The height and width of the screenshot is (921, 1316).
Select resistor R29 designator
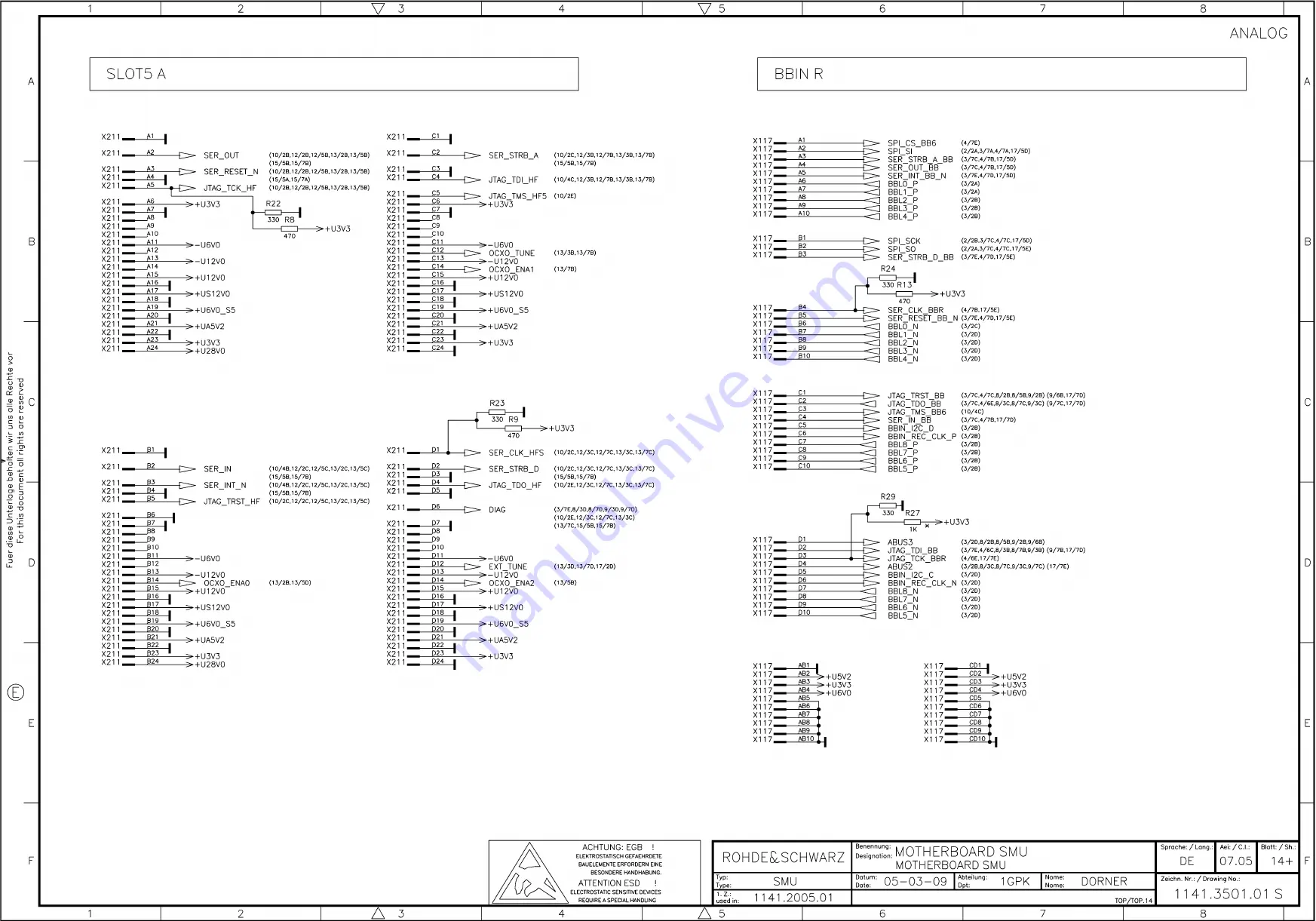[x=888, y=497]
